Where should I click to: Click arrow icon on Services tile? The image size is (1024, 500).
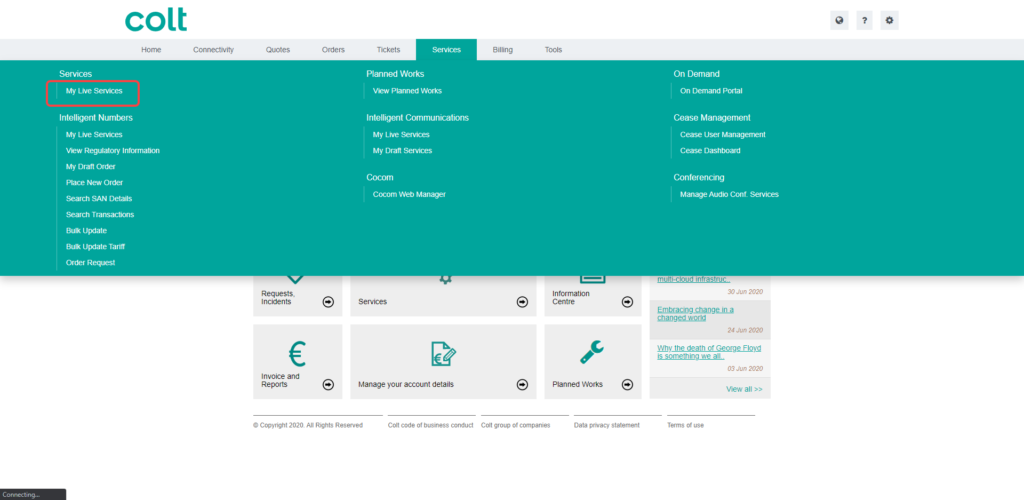(522, 302)
